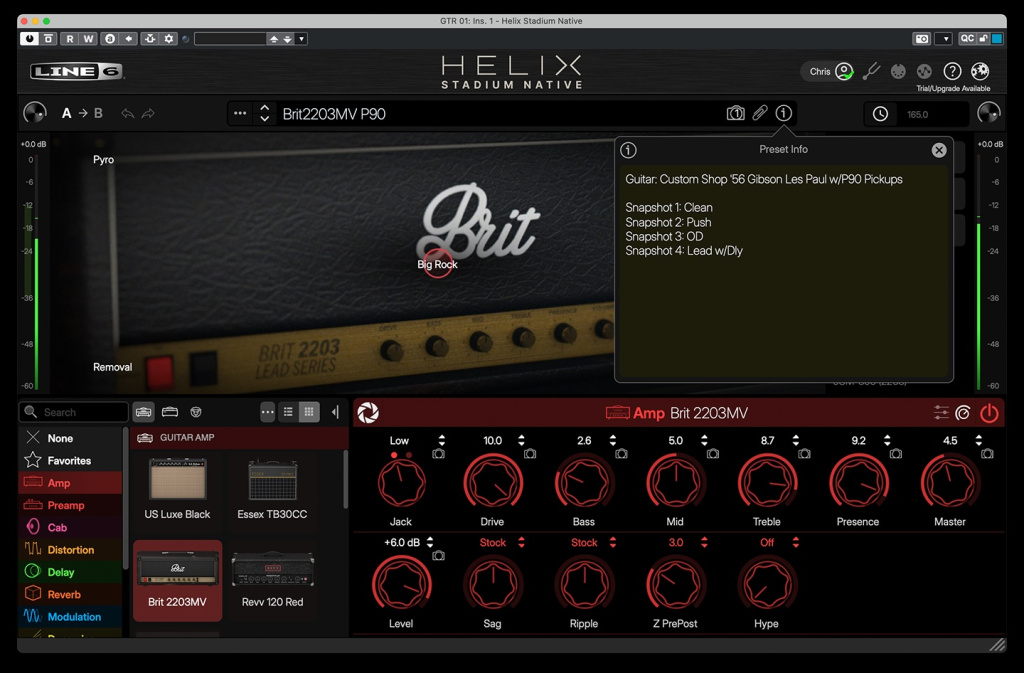Toggle the host plugin bypass power button
Screen dimensions: 1024x673
[x=29, y=39]
